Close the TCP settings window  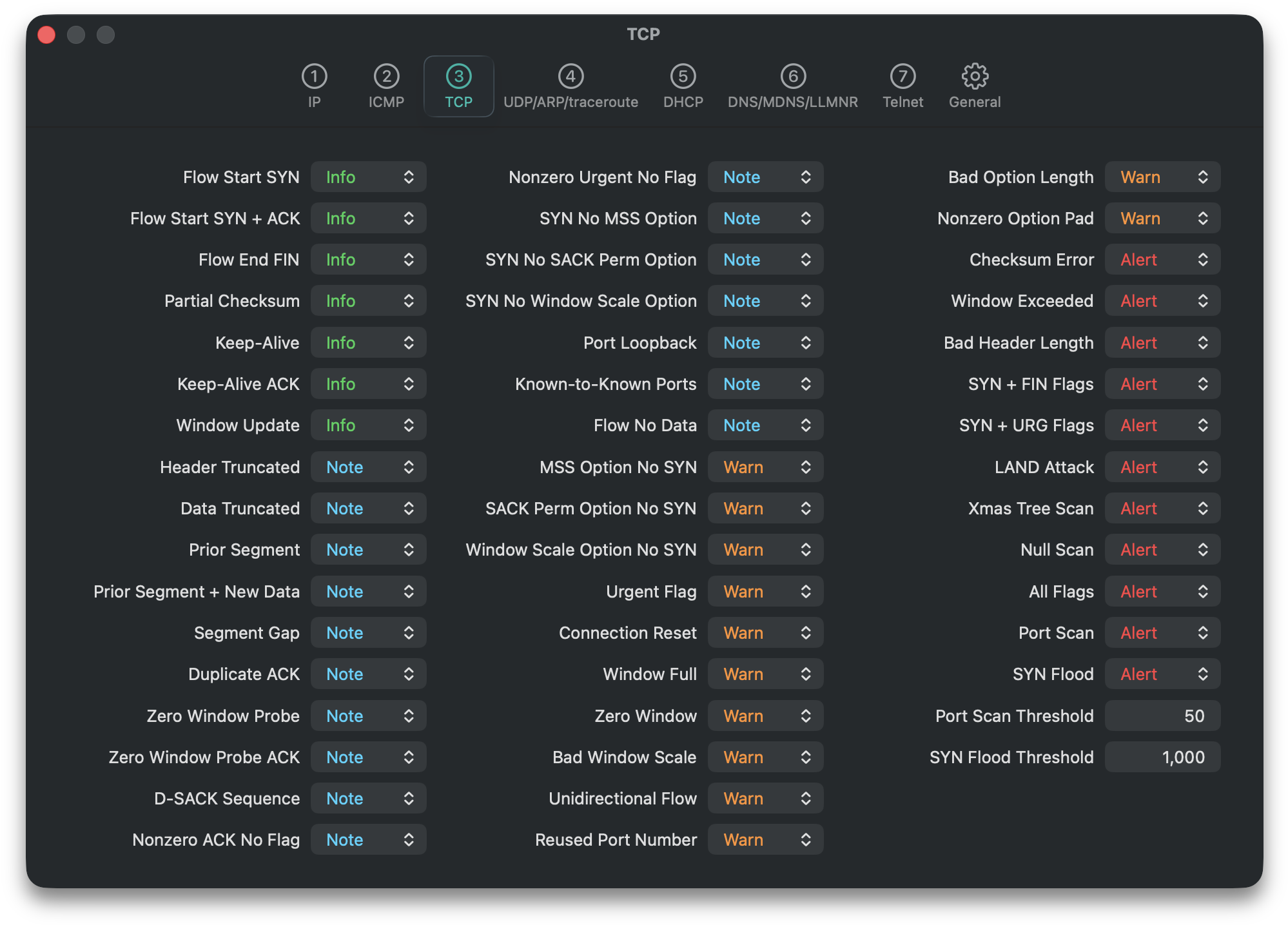click(46, 34)
